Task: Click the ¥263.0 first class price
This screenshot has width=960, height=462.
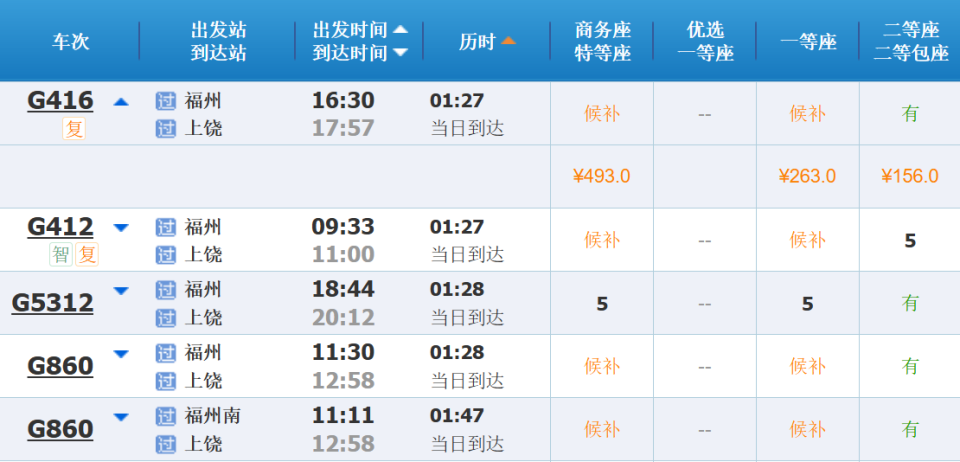Action: pos(807,177)
